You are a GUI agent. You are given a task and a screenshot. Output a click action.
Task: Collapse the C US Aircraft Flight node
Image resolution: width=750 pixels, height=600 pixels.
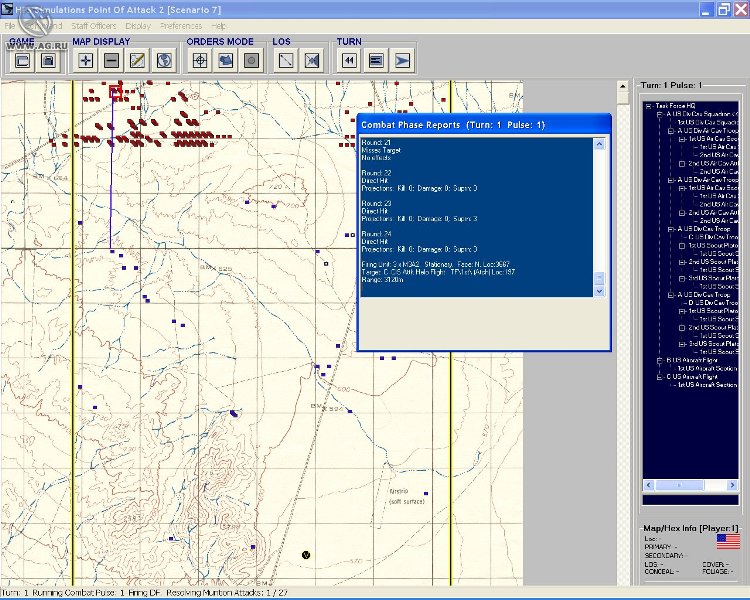point(659,377)
